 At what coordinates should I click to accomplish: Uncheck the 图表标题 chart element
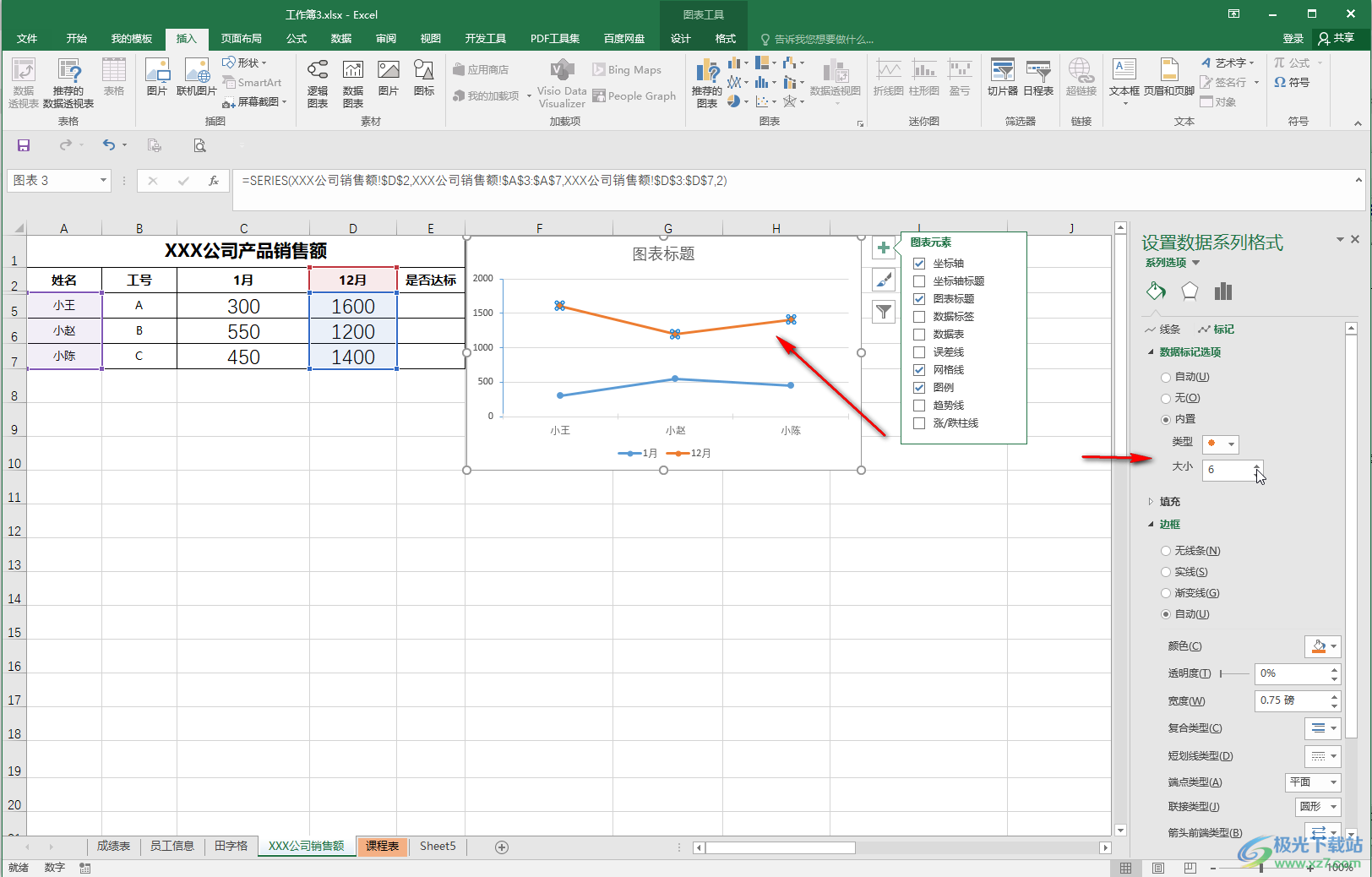click(x=919, y=299)
